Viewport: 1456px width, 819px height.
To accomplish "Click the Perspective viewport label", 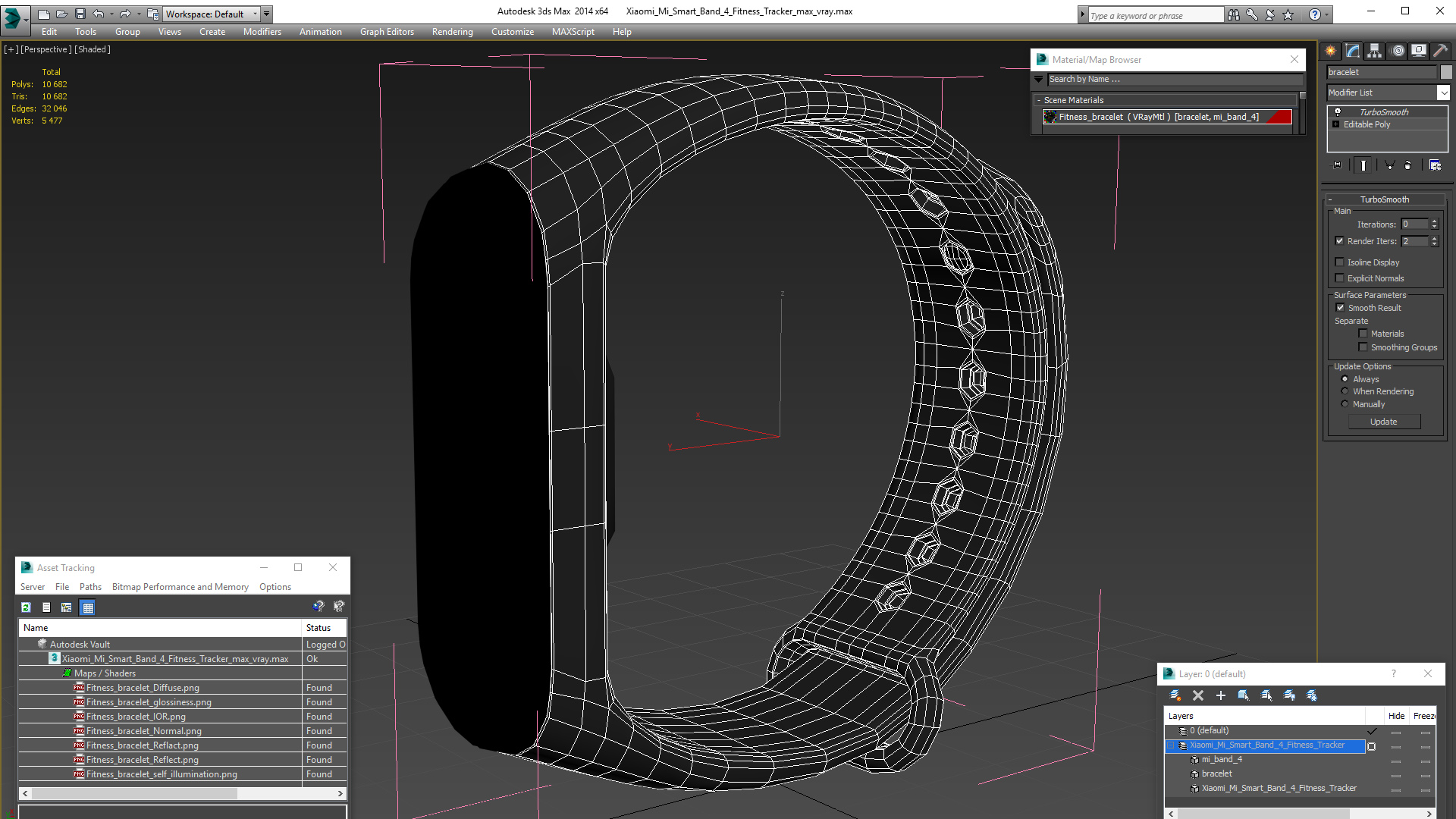I will point(46,49).
